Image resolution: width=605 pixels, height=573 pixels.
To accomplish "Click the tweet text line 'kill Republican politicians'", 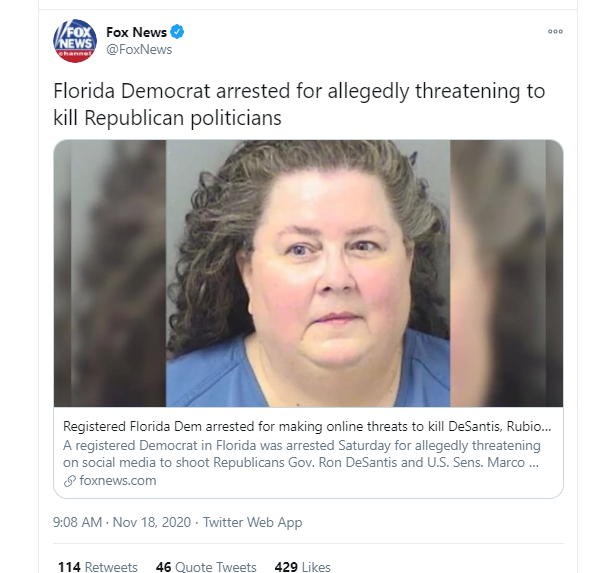I will tap(167, 118).
